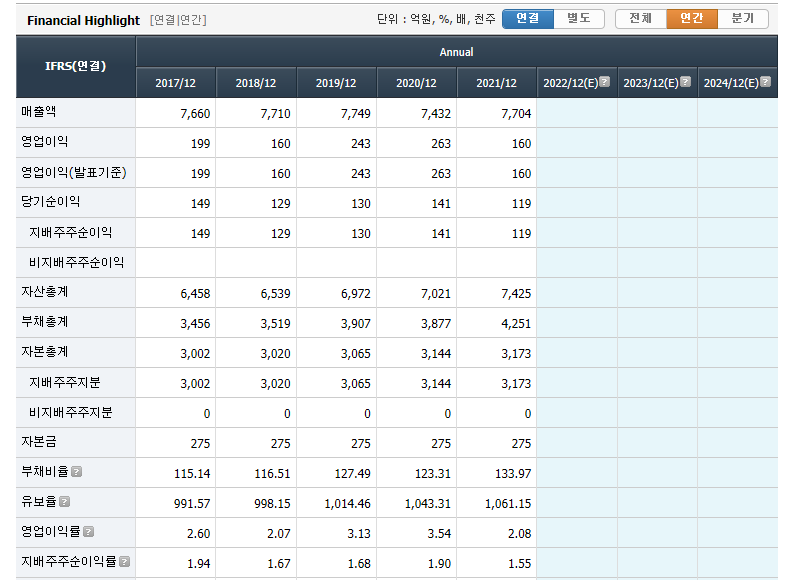This screenshot has width=801, height=580.
Task: Click the 비지배주주지분 row label
Action: click(70, 412)
